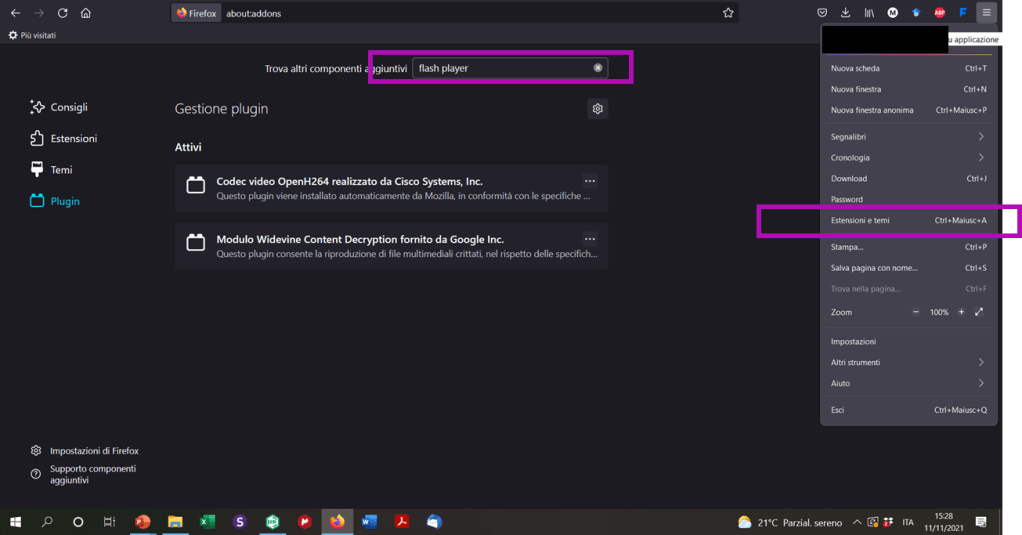Expand Altri strumenti submenu
The height and width of the screenshot is (535, 1022).
(908, 362)
